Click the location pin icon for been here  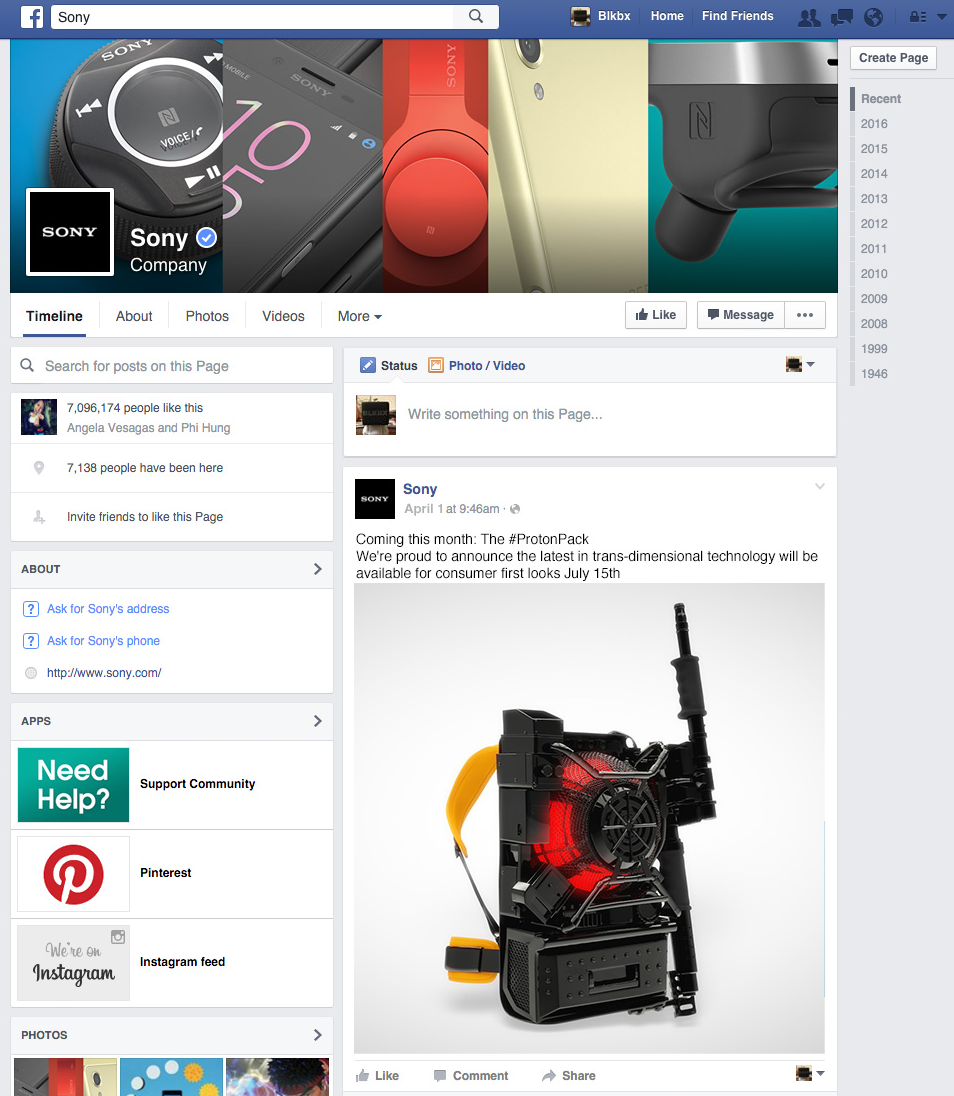(39, 468)
